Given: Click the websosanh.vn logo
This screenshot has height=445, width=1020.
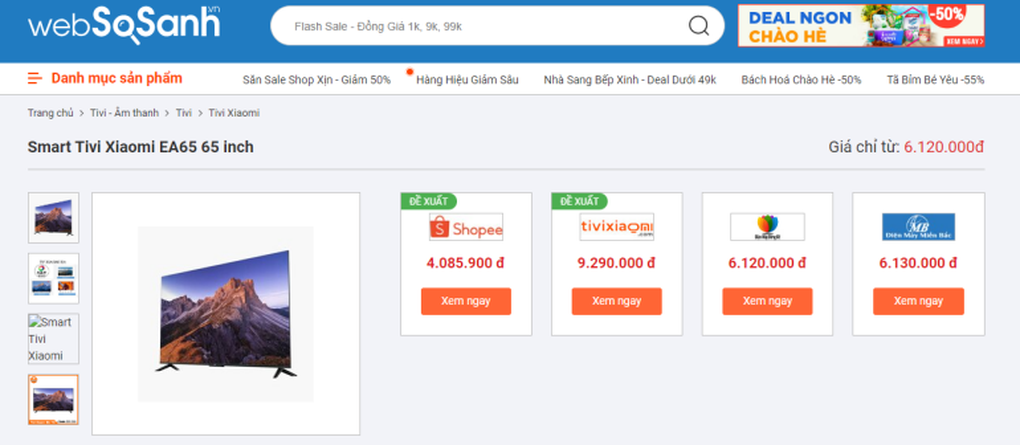Looking at the screenshot, I should (x=124, y=25).
